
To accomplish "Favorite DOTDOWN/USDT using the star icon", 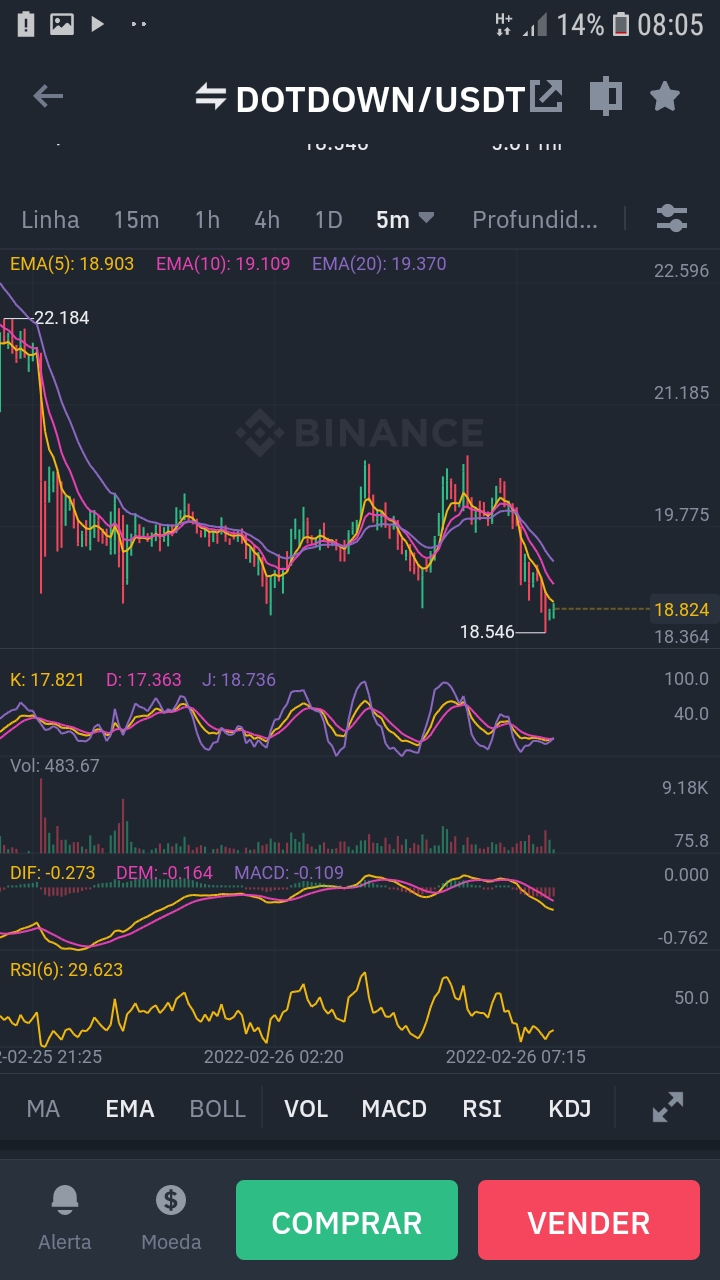I will coord(663,96).
